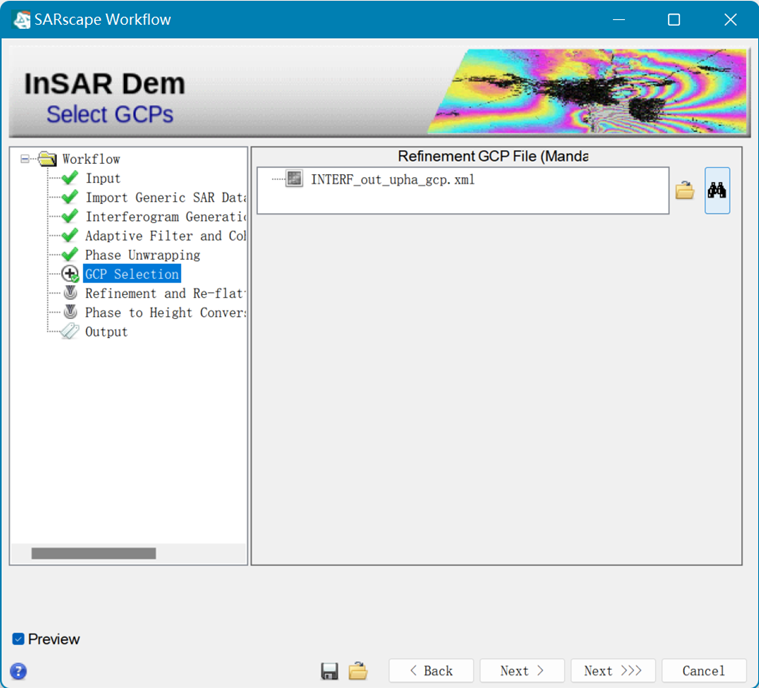This screenshot has height=688, width=759.
Task: Select the Output step
Action: [x=106, y=332]
